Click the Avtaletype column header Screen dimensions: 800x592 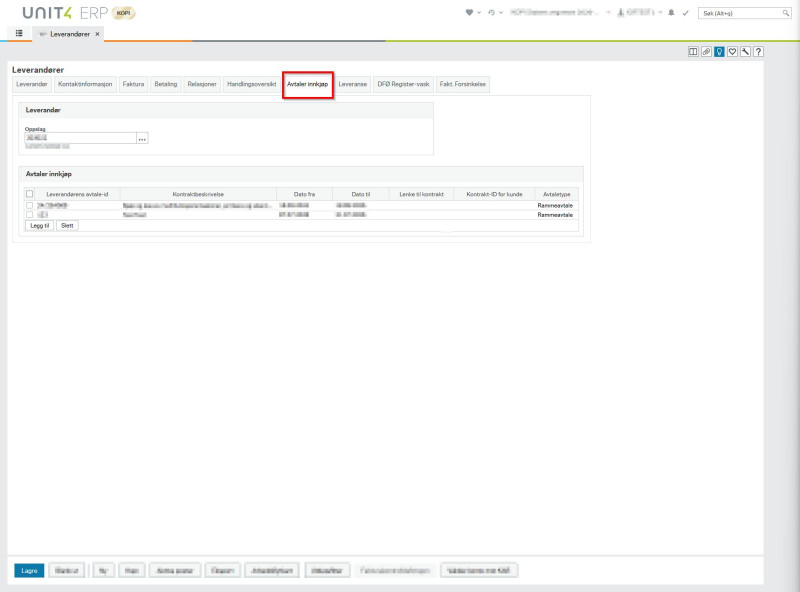[557, 194]
